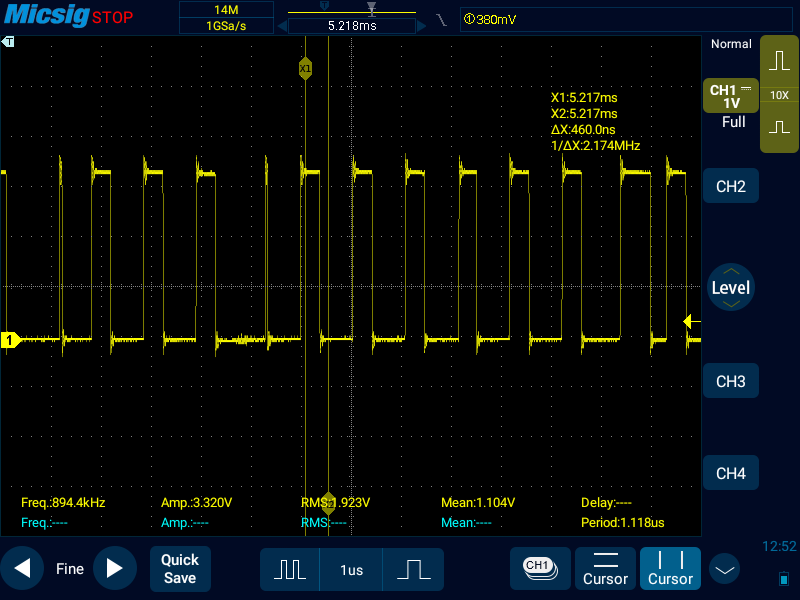Tap the battery status icon
This screenshot has height=600, width=800.
tap(784, 579)
